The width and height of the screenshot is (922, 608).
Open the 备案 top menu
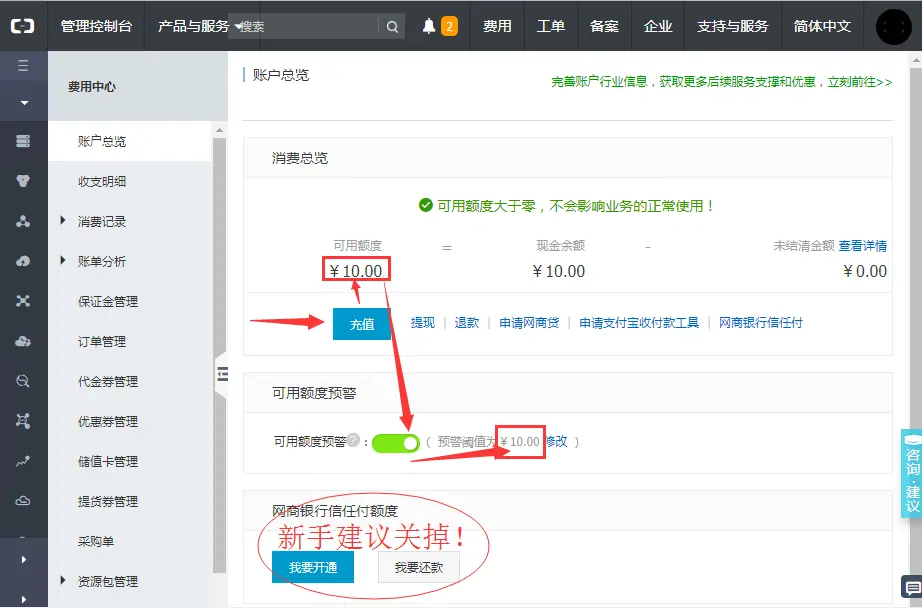(604, 26)
